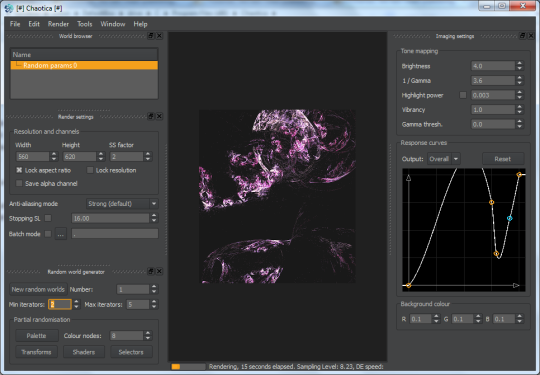Image resolution: width=540 pixels, height=375 pixels.
Task: Open the Anti-aliasing mode dropdown
Action: tap(122, 204)
